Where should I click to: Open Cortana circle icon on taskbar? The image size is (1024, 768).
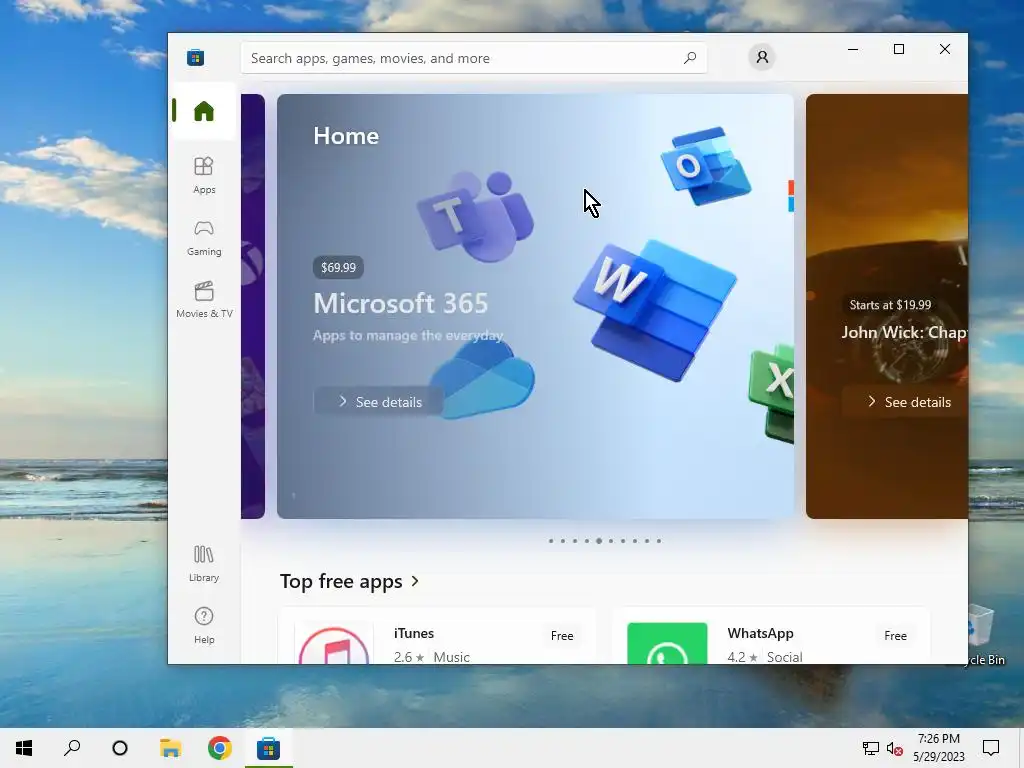tap(120, 748)
